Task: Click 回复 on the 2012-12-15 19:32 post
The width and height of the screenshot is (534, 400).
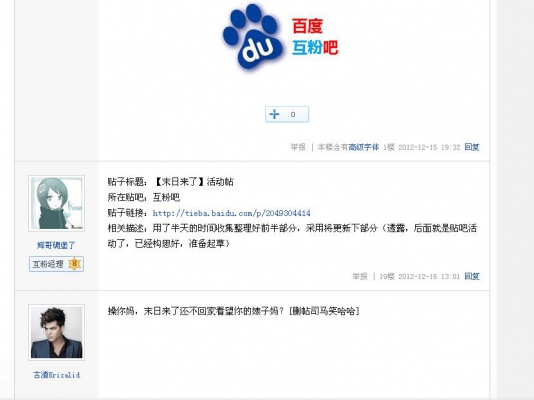Action: (x=472, y=147)
